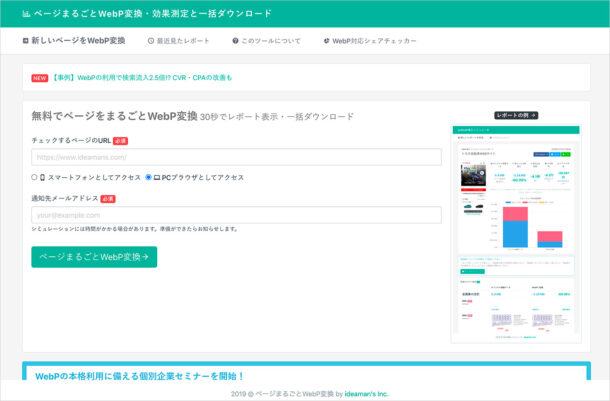Open the 最近見たレポート tab
This screenshot has width=610, height=401.
pyautogui.click(x=184, y=41)
